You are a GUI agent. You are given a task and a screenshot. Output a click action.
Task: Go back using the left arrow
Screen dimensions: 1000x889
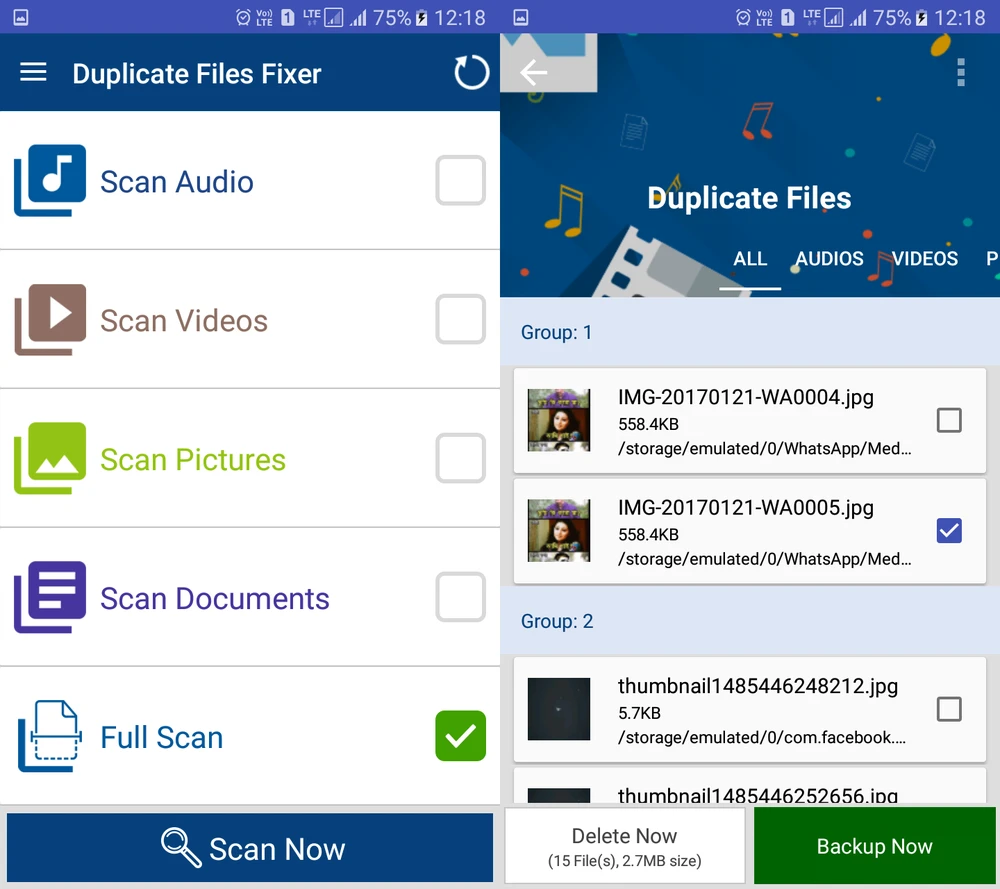(534, 72)
